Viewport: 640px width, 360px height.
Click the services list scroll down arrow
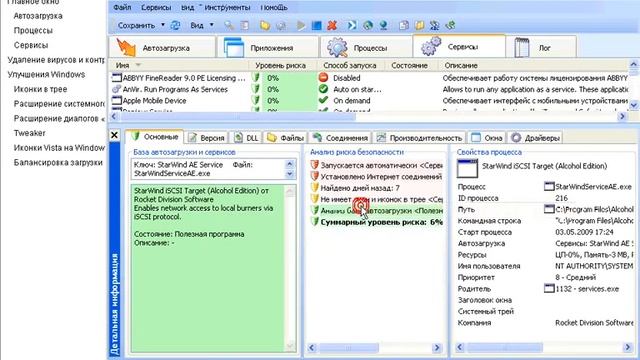coord(633,105)
